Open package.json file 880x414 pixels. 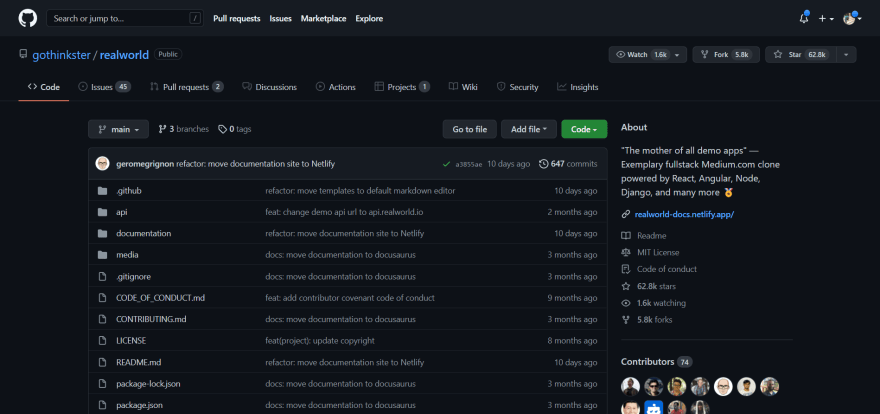point(140,405)
